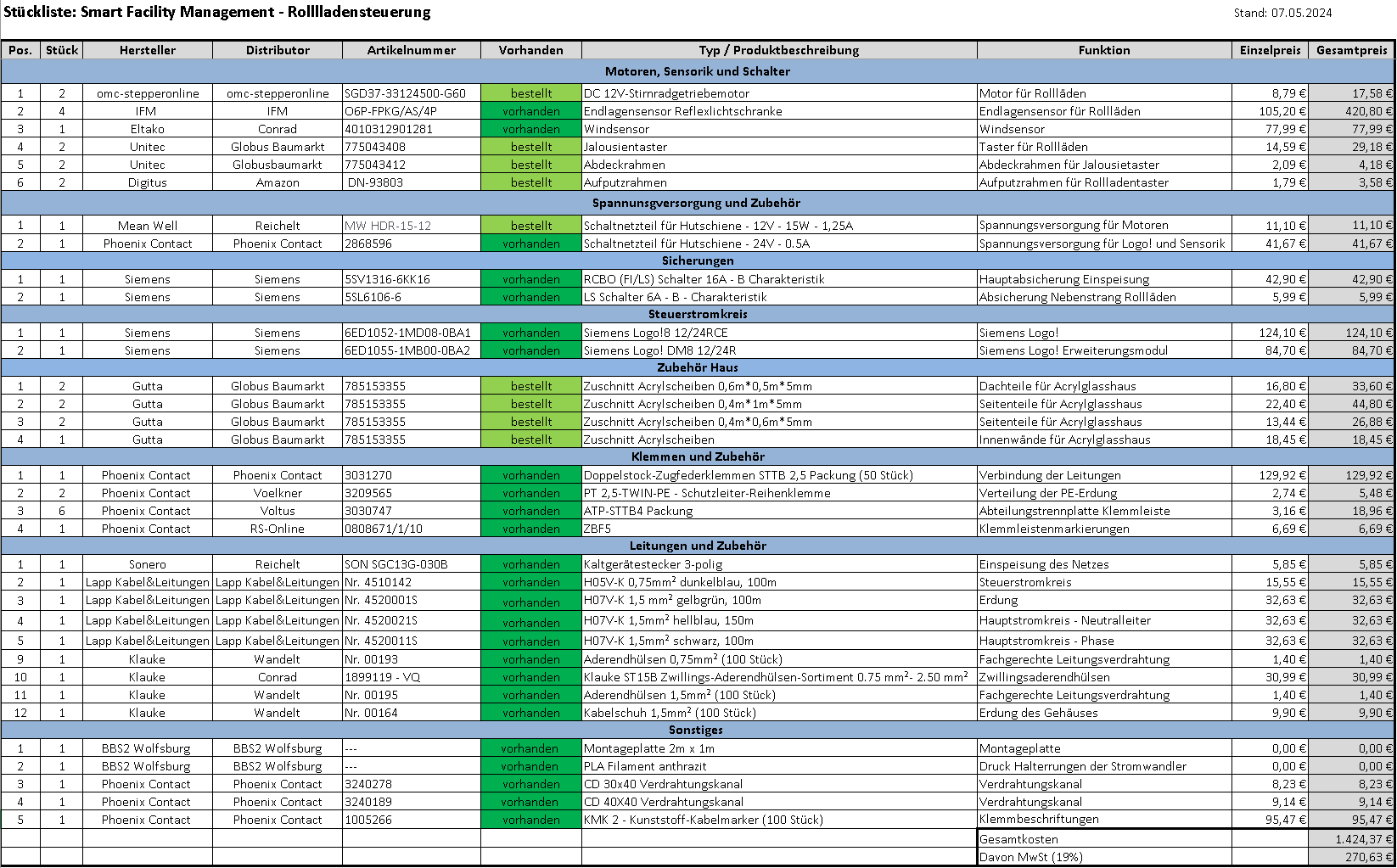Viewport: 1397px width, 868px height.
Task: Click the "RS-Online" distributor cell
Action: click(278, 529)
